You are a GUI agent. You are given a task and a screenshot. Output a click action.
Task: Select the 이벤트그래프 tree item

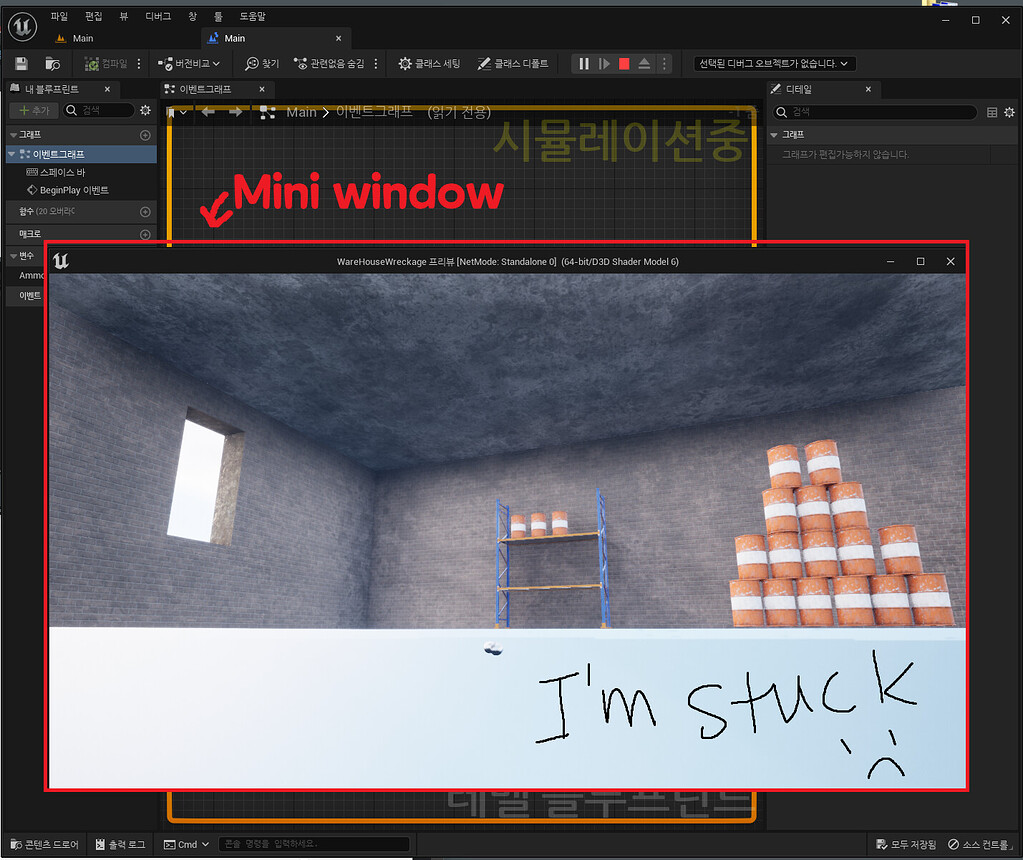point(82,154)
